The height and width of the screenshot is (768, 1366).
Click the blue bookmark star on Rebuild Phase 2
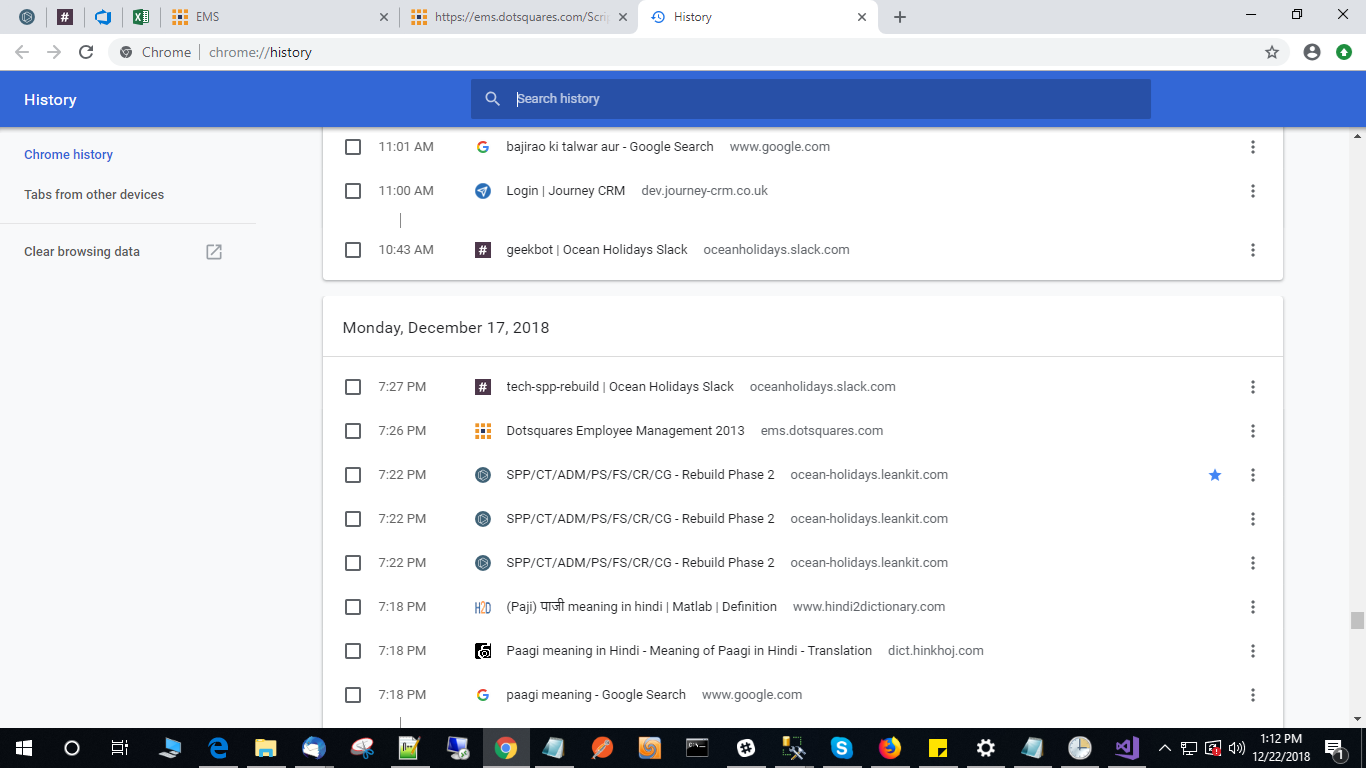tap(1215, 475)
